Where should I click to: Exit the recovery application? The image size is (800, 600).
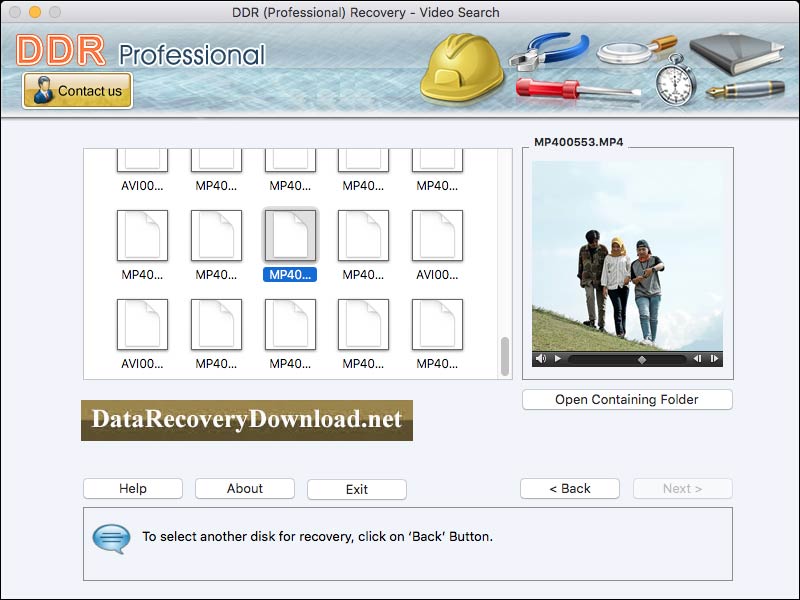click(x=356, y=488)
